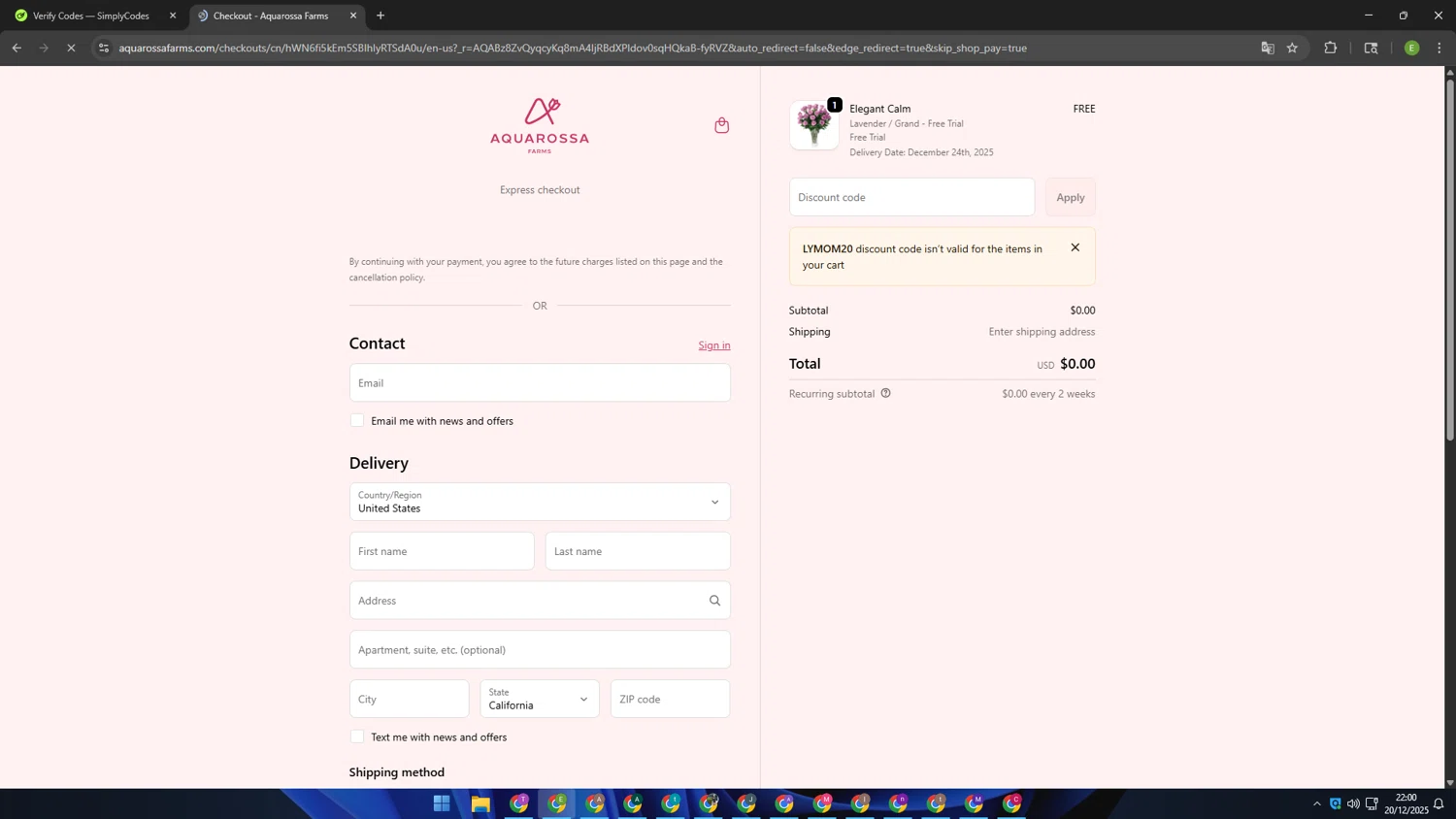Viewport: 1456px width, 819px height.
Task: Close the Verify Codes SimplyCodes tab
Action: tap(173, 16)
